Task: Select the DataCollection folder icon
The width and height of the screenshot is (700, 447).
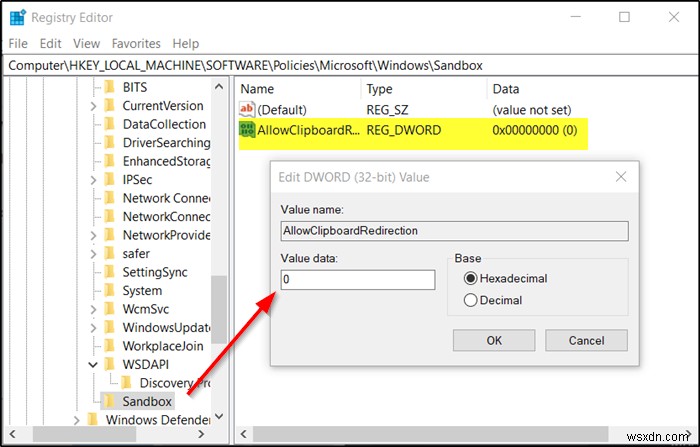Action: [109, 124]
